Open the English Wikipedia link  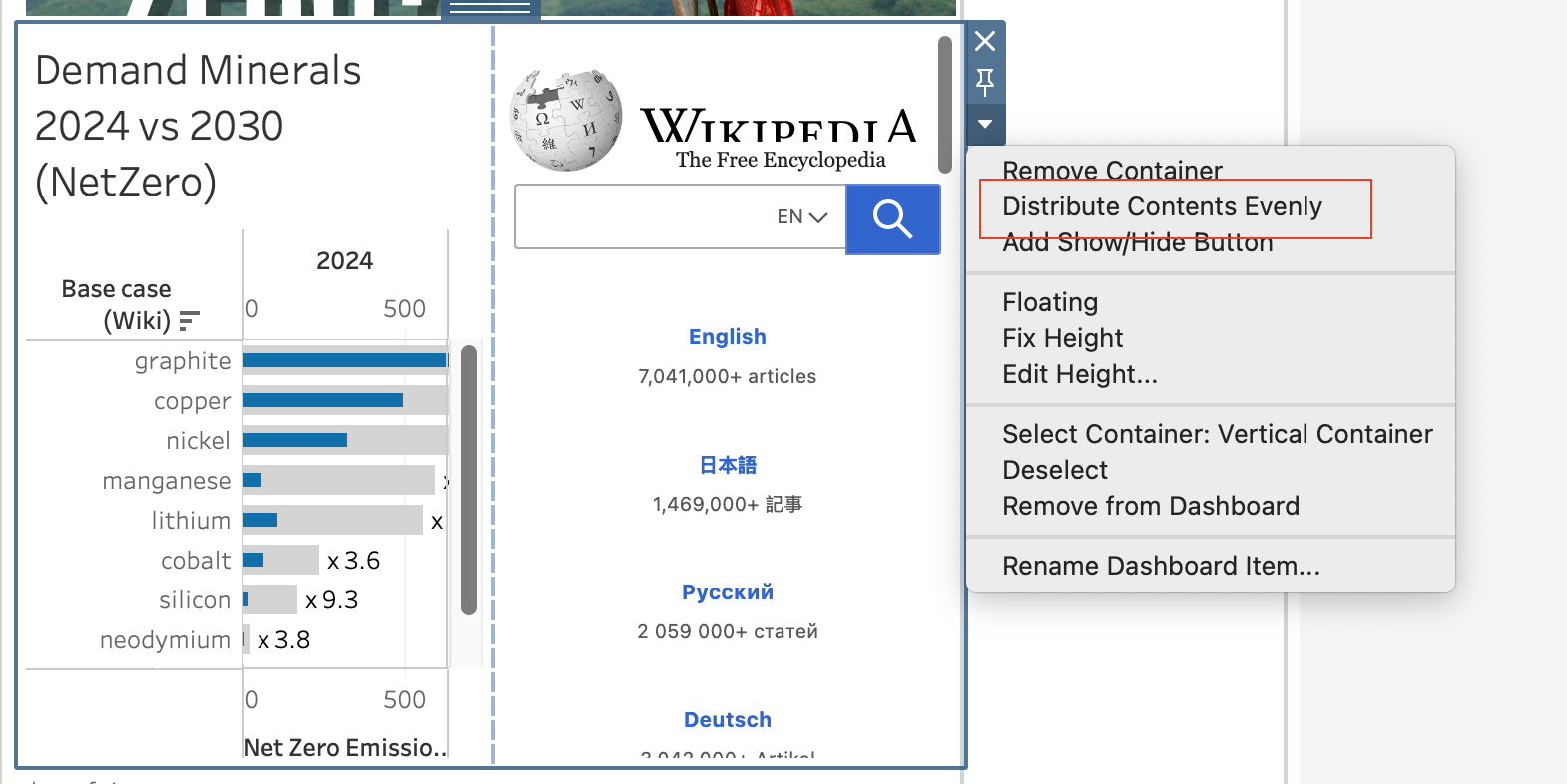click(x=728, y=337)
